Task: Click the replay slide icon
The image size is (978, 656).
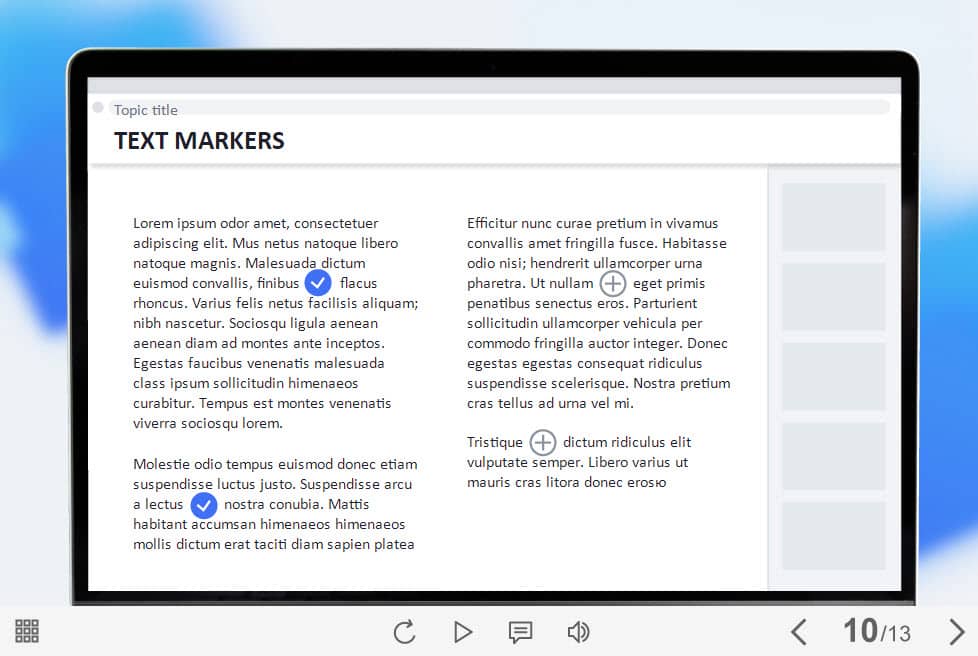Action: pyautogui.click(x=404, y=632)
